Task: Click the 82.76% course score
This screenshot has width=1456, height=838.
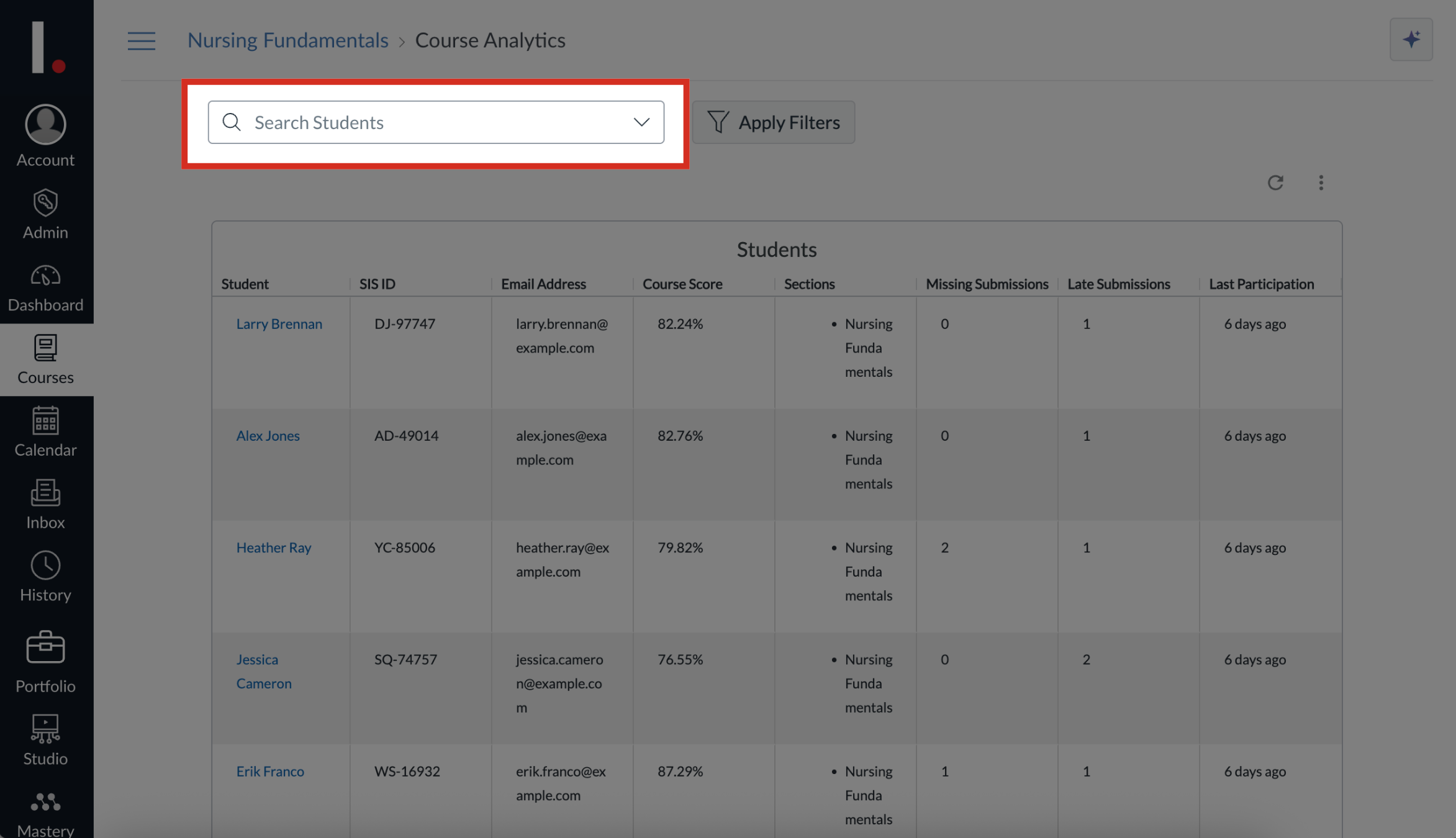Action: click(x=680, y=436)
